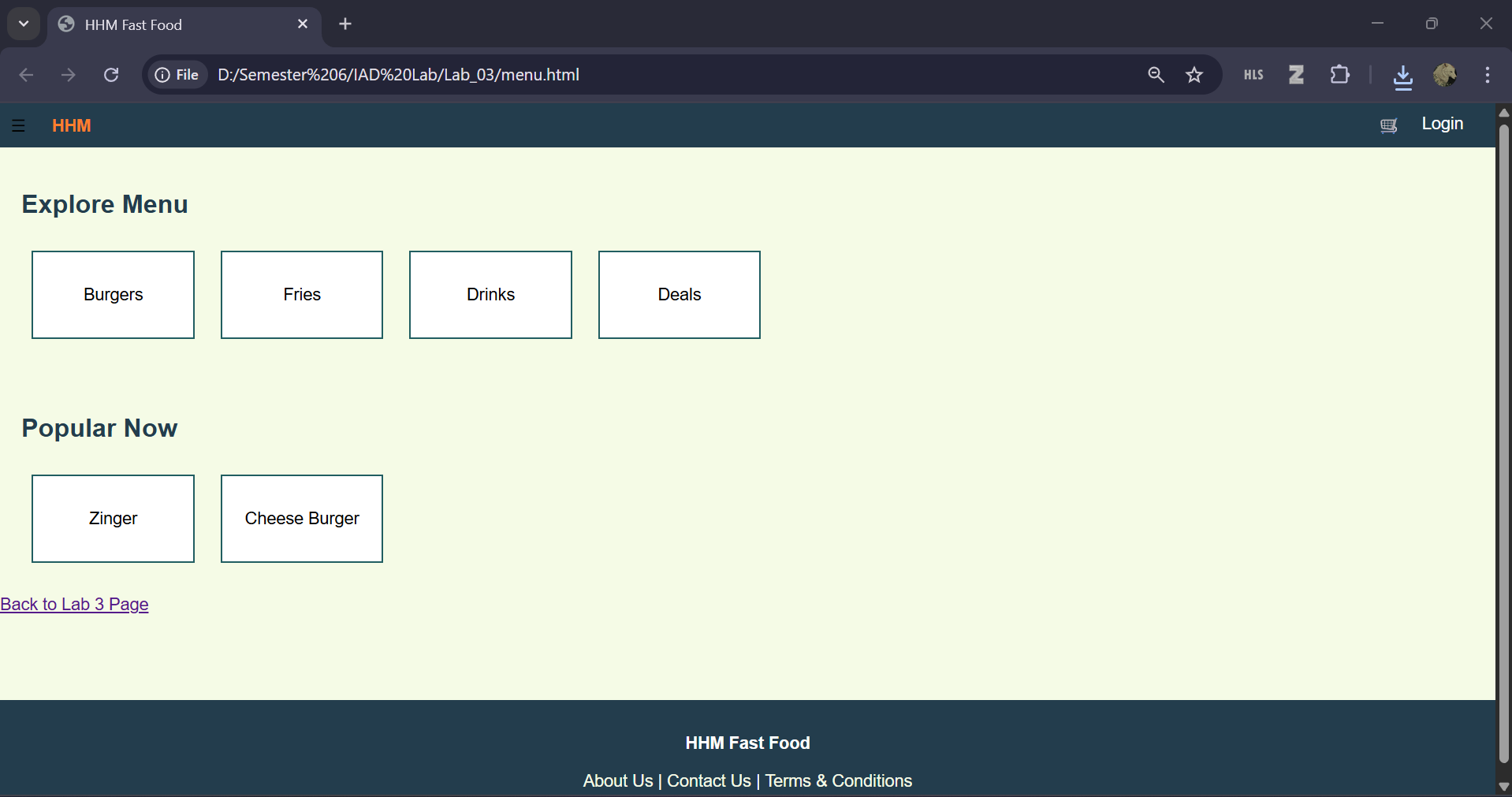This screenshot has height=797, width=1512.
Task: Open the Downloads icon in toolbar
Action: click(x=1402, y=76)
